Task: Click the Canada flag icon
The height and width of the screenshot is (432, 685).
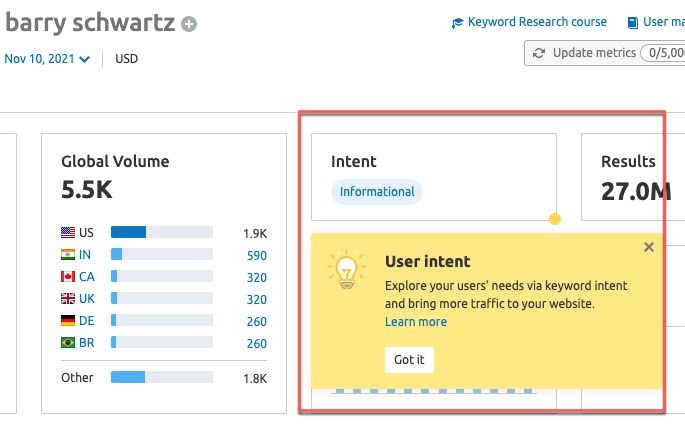Action: (68, 276)
